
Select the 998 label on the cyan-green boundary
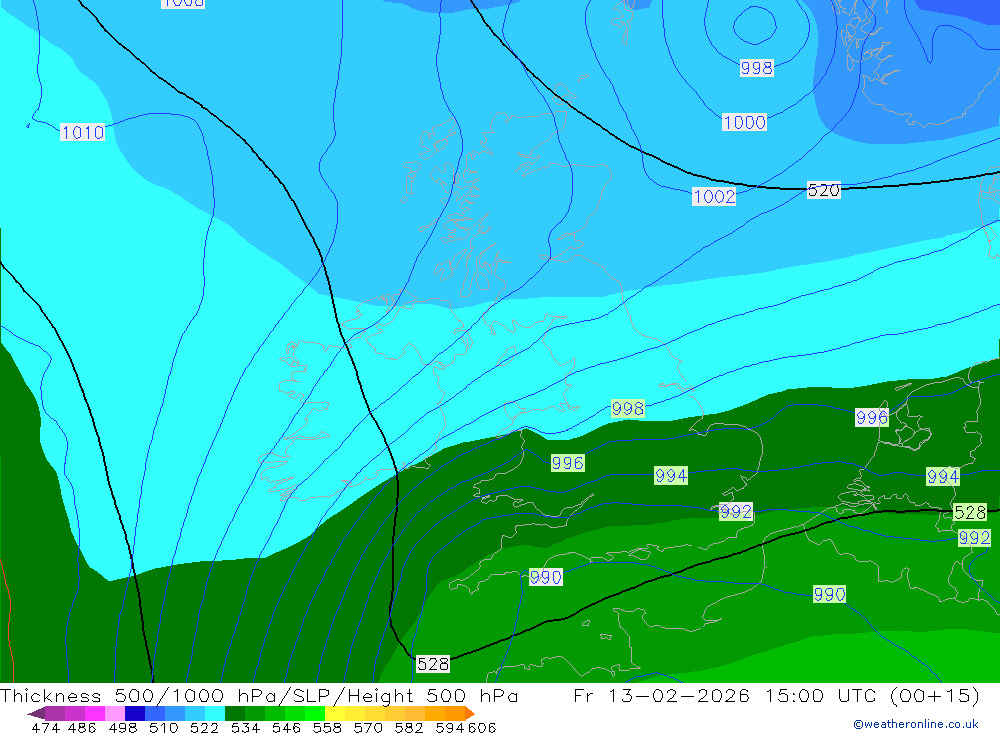click(628, 408)
